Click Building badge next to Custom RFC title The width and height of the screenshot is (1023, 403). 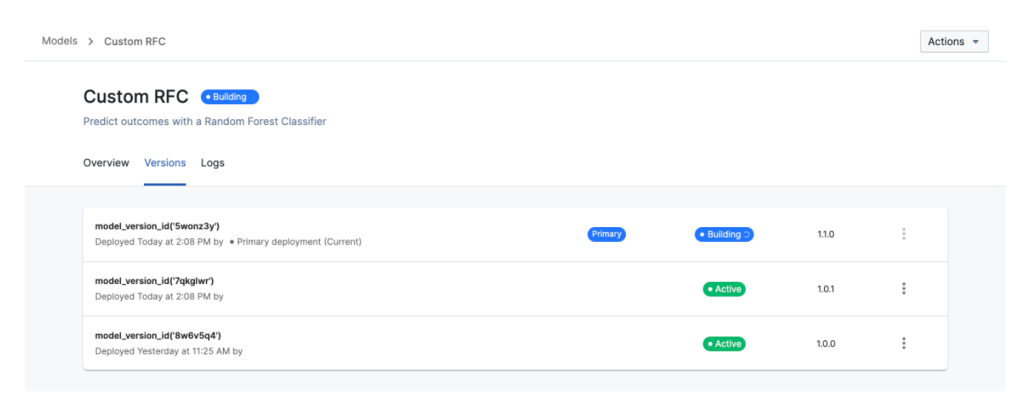tap(229, 97)
